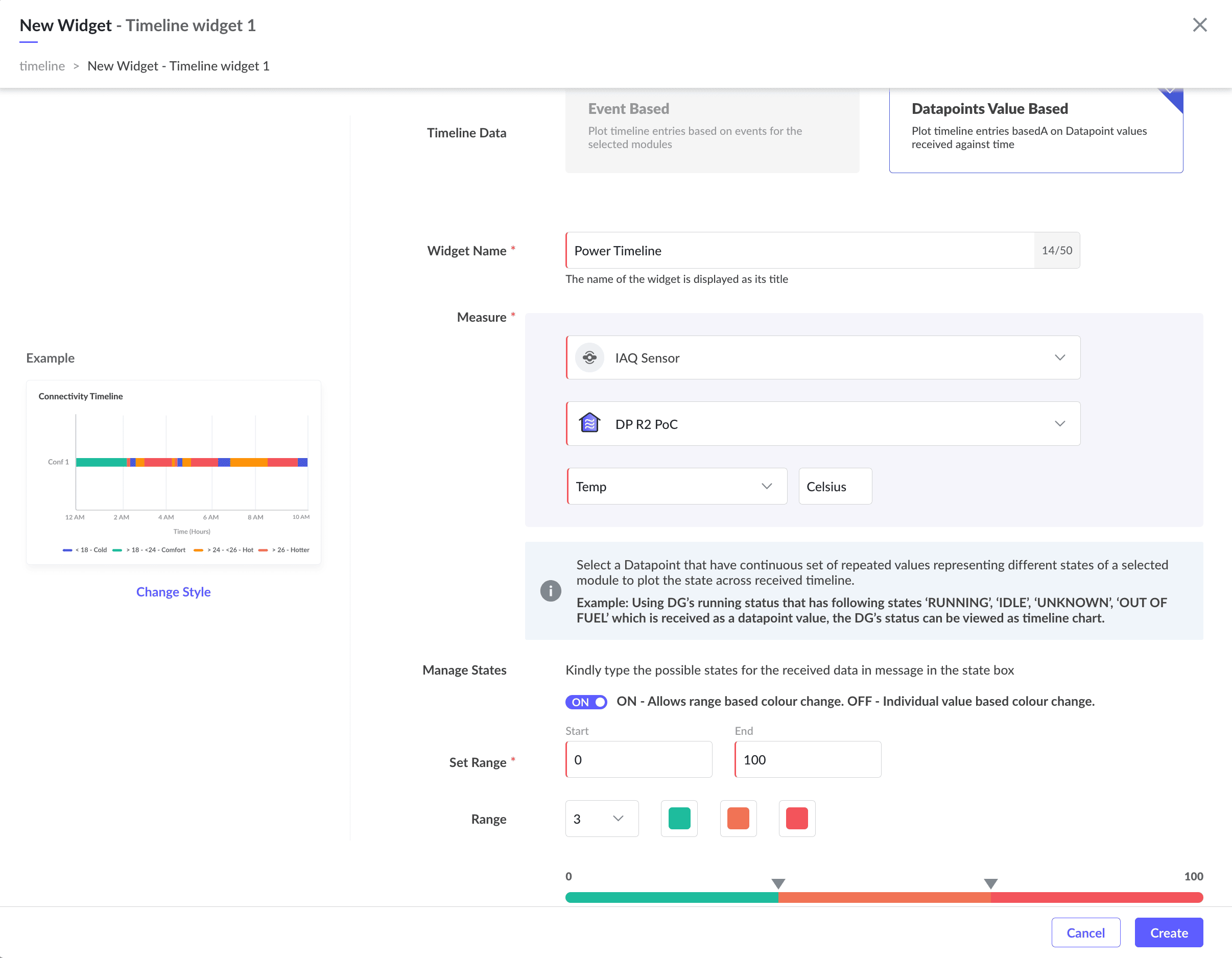Click the info icon beside datapoint help
1232x958 pixels.
[x=551, y=590]
